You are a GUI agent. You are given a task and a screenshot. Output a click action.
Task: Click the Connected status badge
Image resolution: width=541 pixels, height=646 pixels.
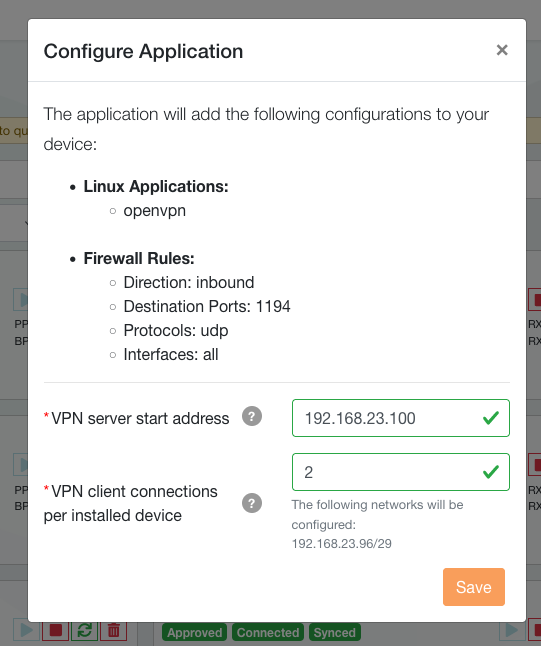tap(268, 632)
